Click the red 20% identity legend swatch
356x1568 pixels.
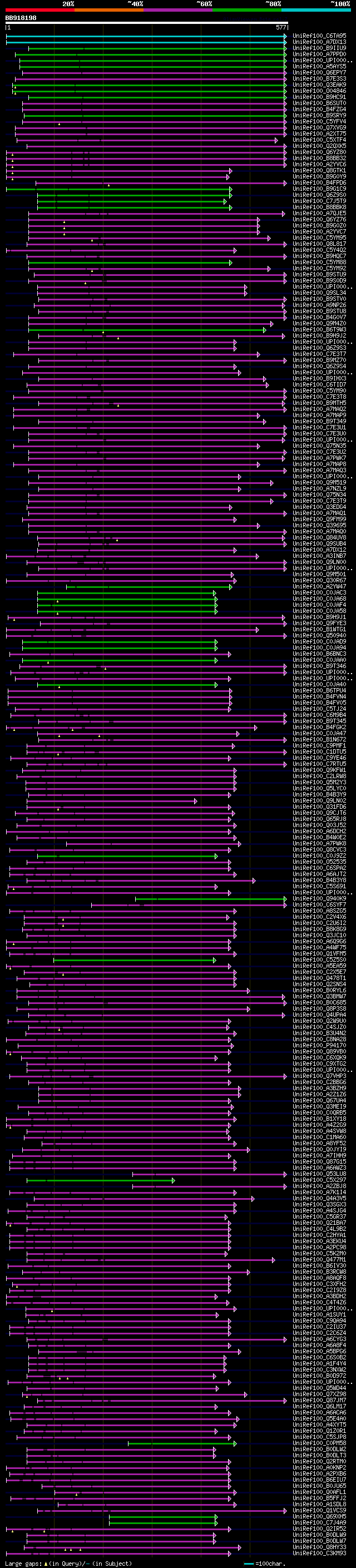39,10
